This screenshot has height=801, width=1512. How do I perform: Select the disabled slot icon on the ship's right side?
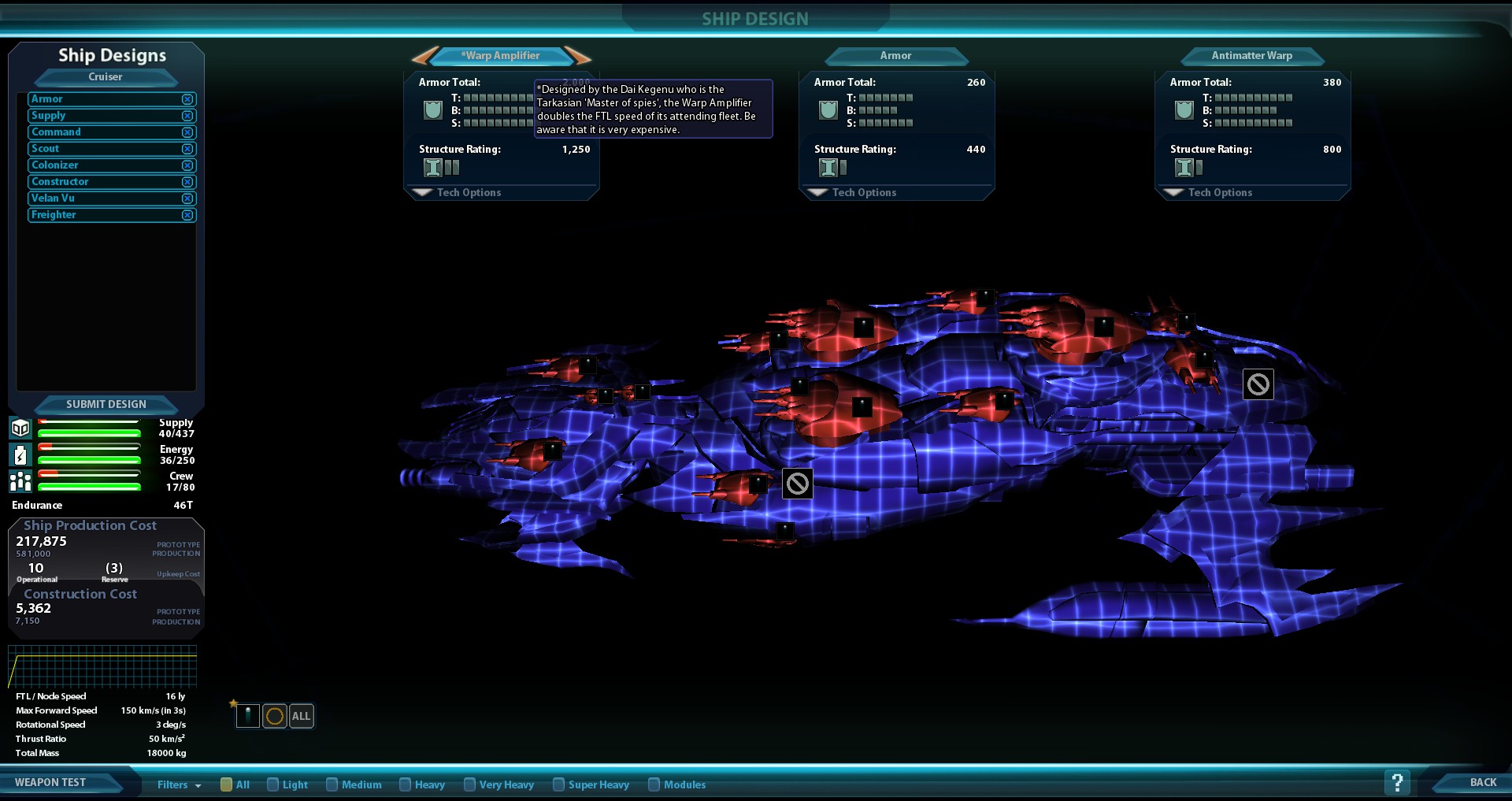point(1258,384)
